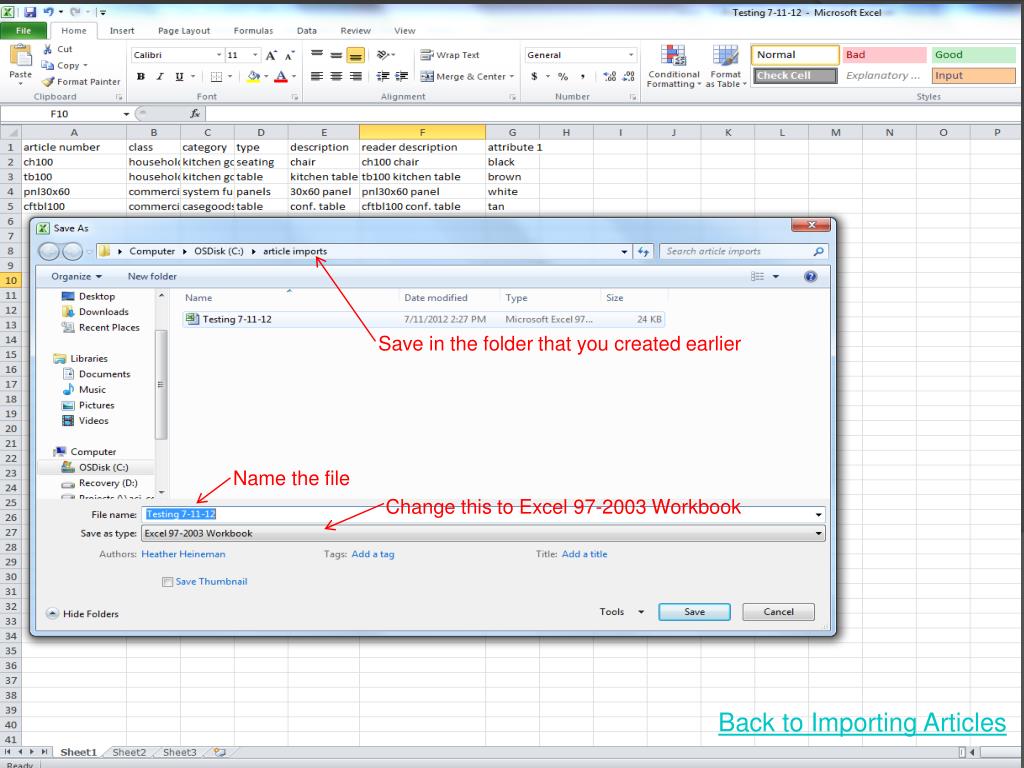The image size is (1024, 768).
Task: Expand the File name dropdown arrow
Action: click(x=818, y=515)
